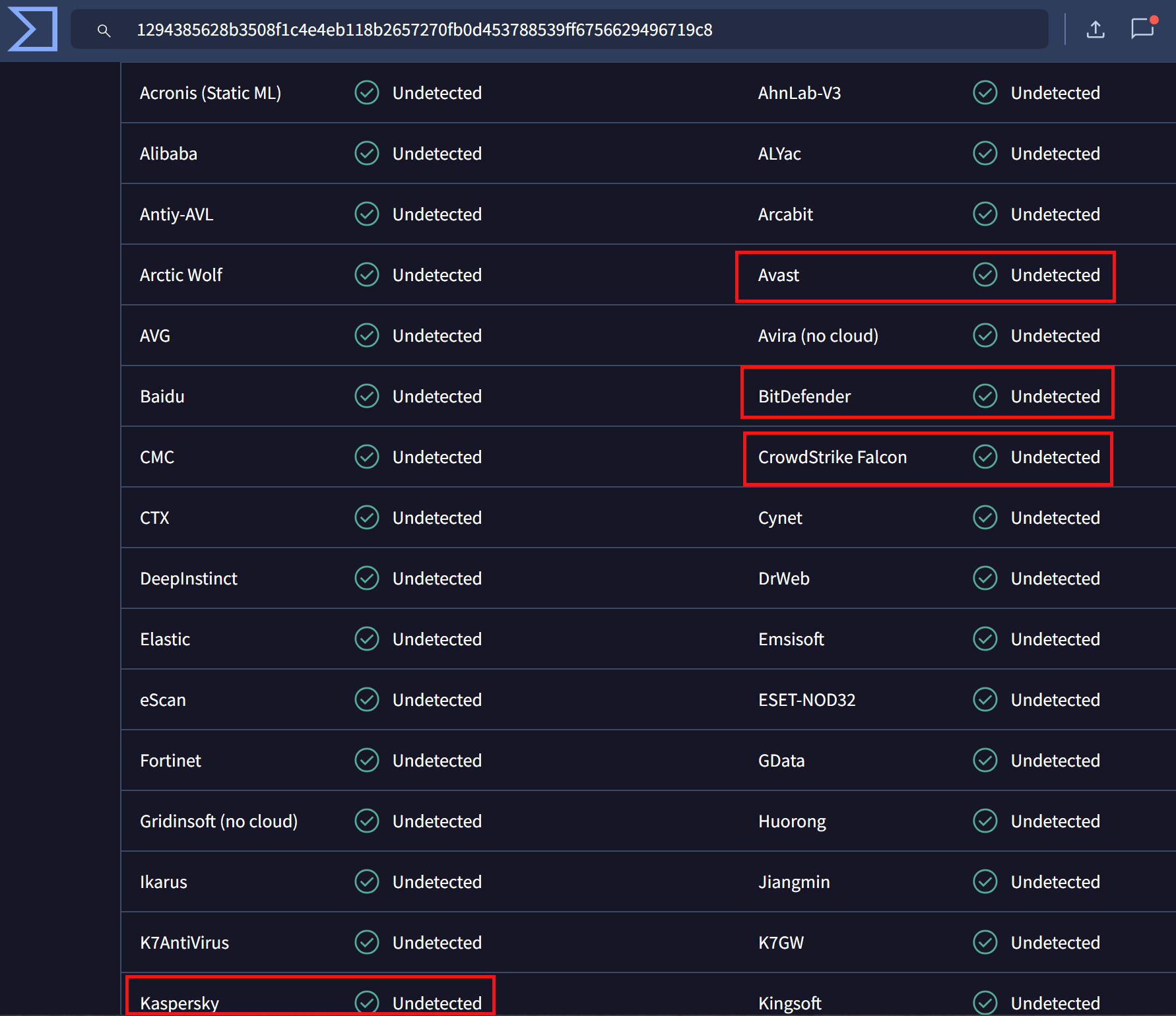Click the Avira (no cloud) check icon

tap(985, 336)
